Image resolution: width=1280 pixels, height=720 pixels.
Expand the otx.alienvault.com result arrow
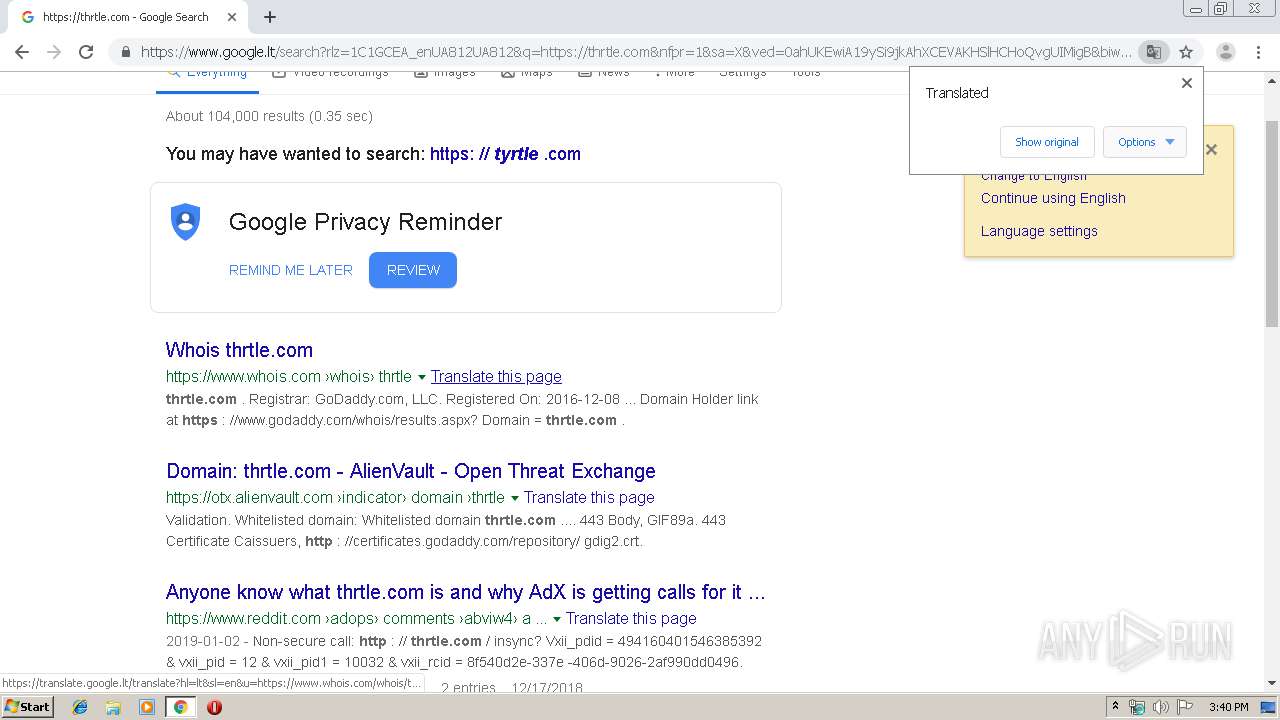click(514, 498)
